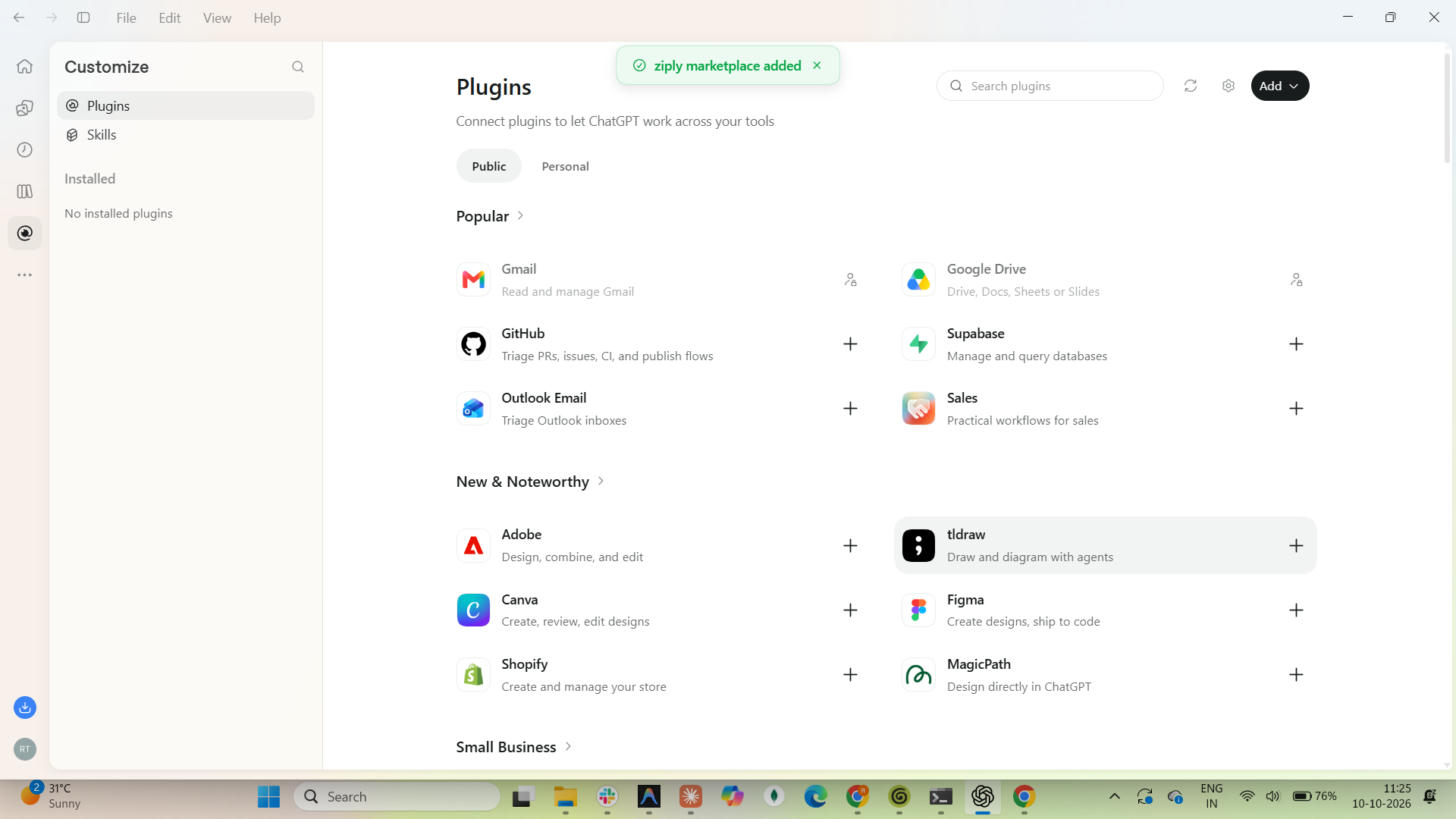This screenshot has width=1456, height=819.
Task: Select the Public tab
Action: tap(489, 166)
